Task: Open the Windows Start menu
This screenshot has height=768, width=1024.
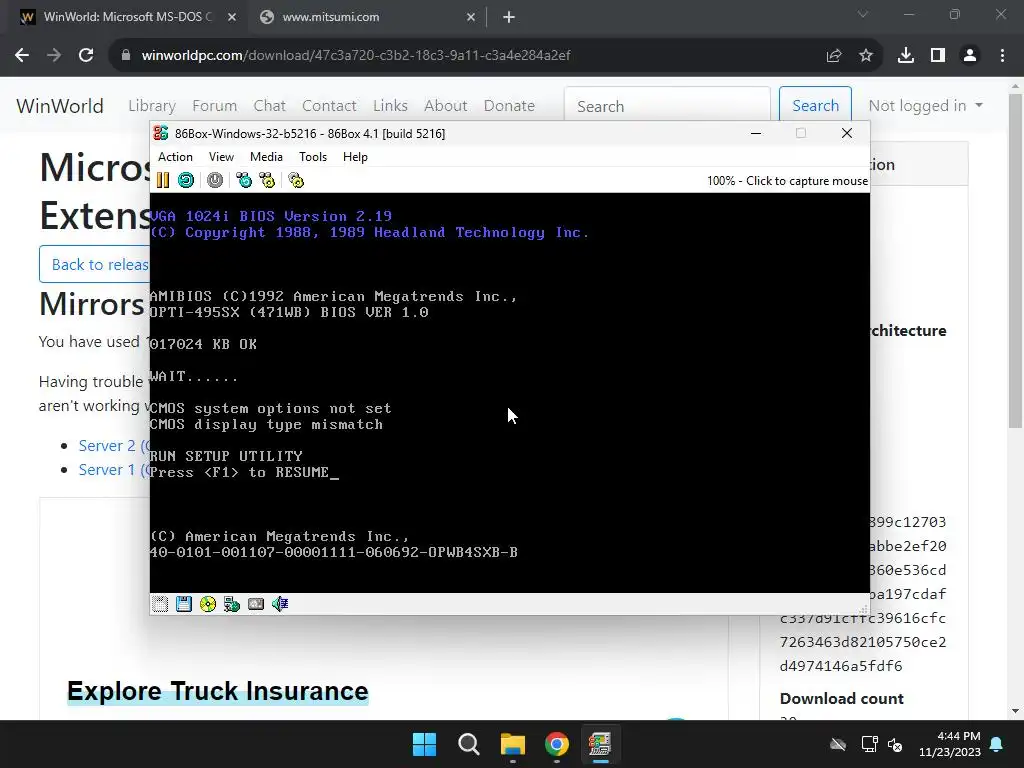Action: tap(424, 744)
